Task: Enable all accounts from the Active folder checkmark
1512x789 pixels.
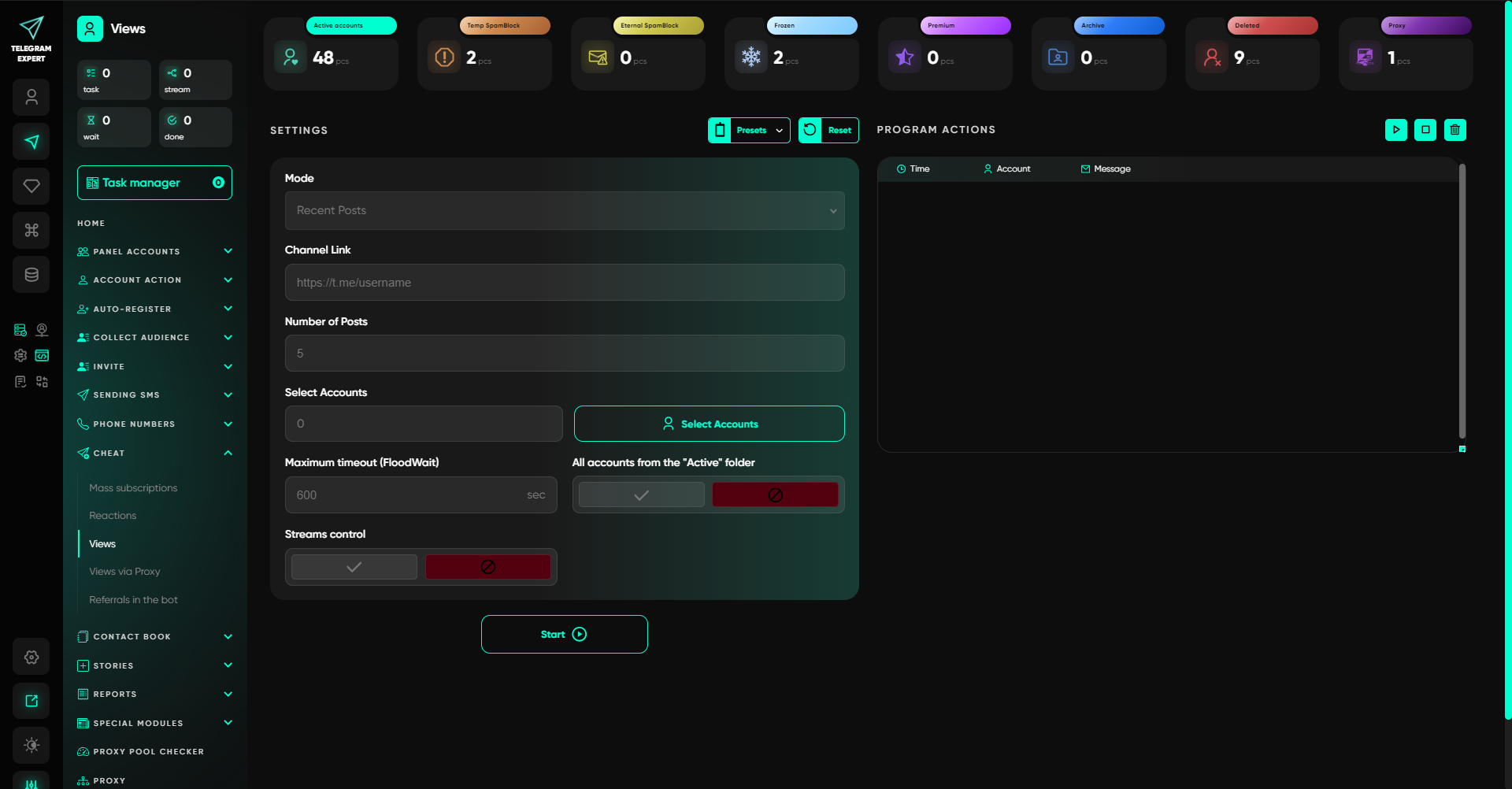Action: pyautogui.click(x=640, y=495)
